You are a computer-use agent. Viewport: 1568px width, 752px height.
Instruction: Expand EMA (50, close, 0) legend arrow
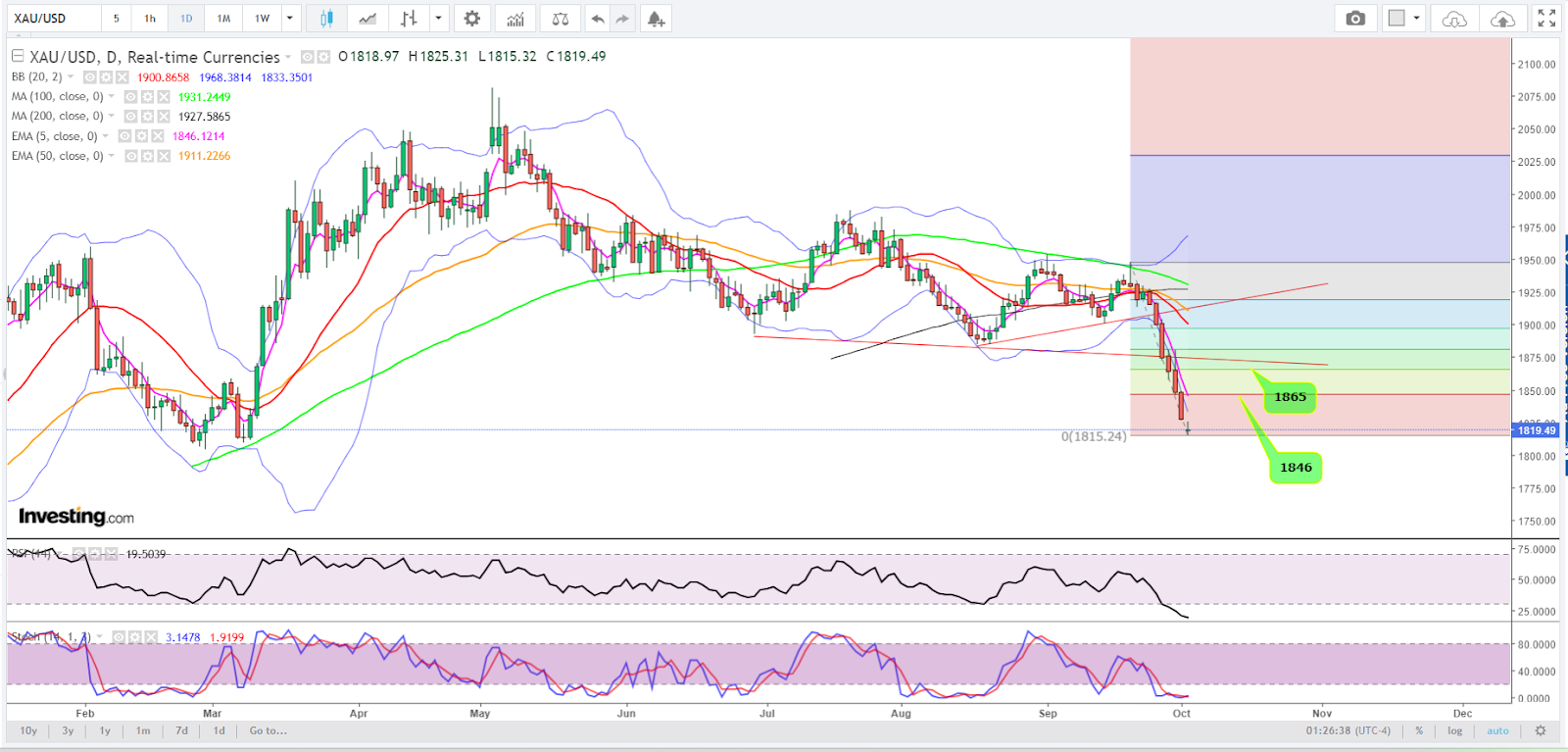111,156
